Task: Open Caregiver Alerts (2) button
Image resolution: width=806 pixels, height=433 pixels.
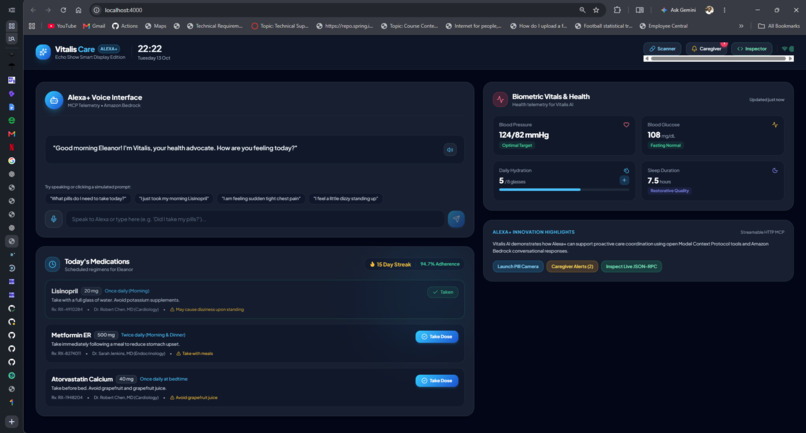Action: (572, 266)
